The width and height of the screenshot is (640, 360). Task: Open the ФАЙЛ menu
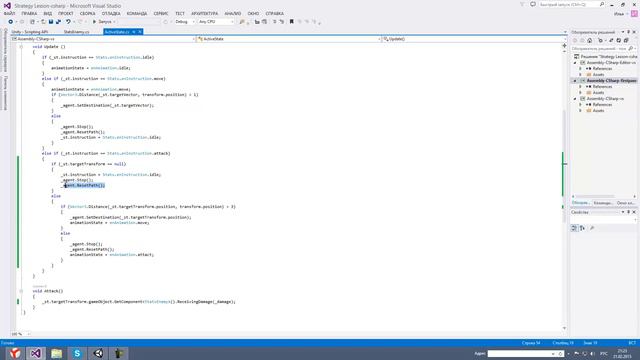pyautogui.click(x=9, y=13)
